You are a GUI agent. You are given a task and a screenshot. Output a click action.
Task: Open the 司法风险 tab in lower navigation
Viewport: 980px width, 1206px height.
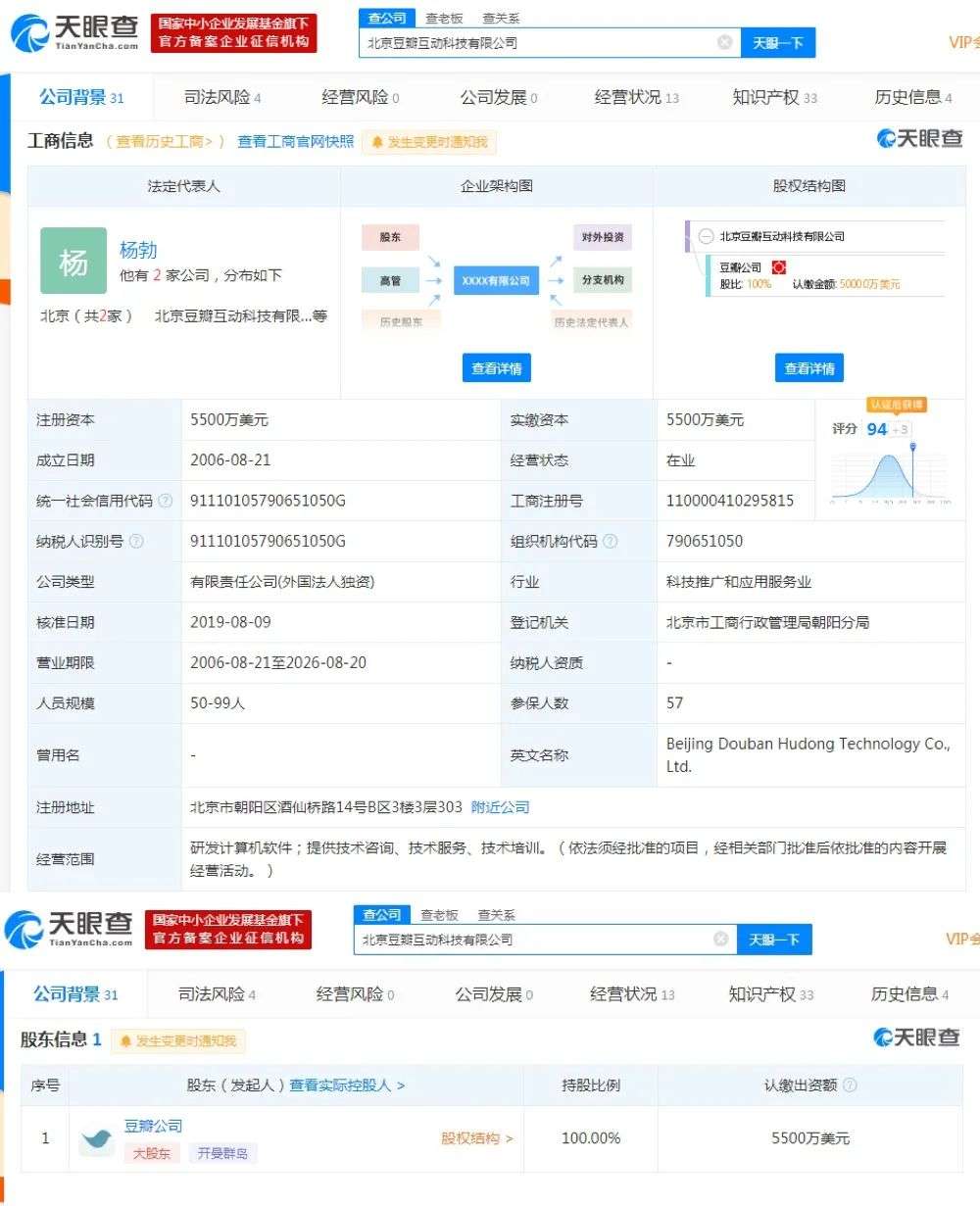217,994
